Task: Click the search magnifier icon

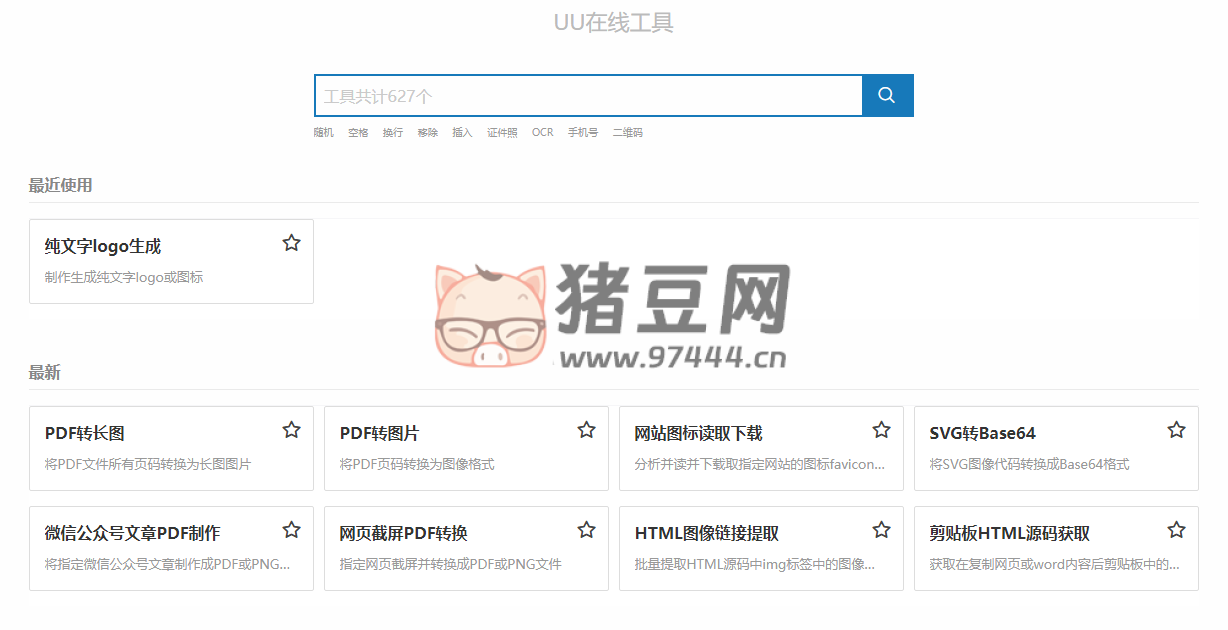Action: tap(886, 95)
